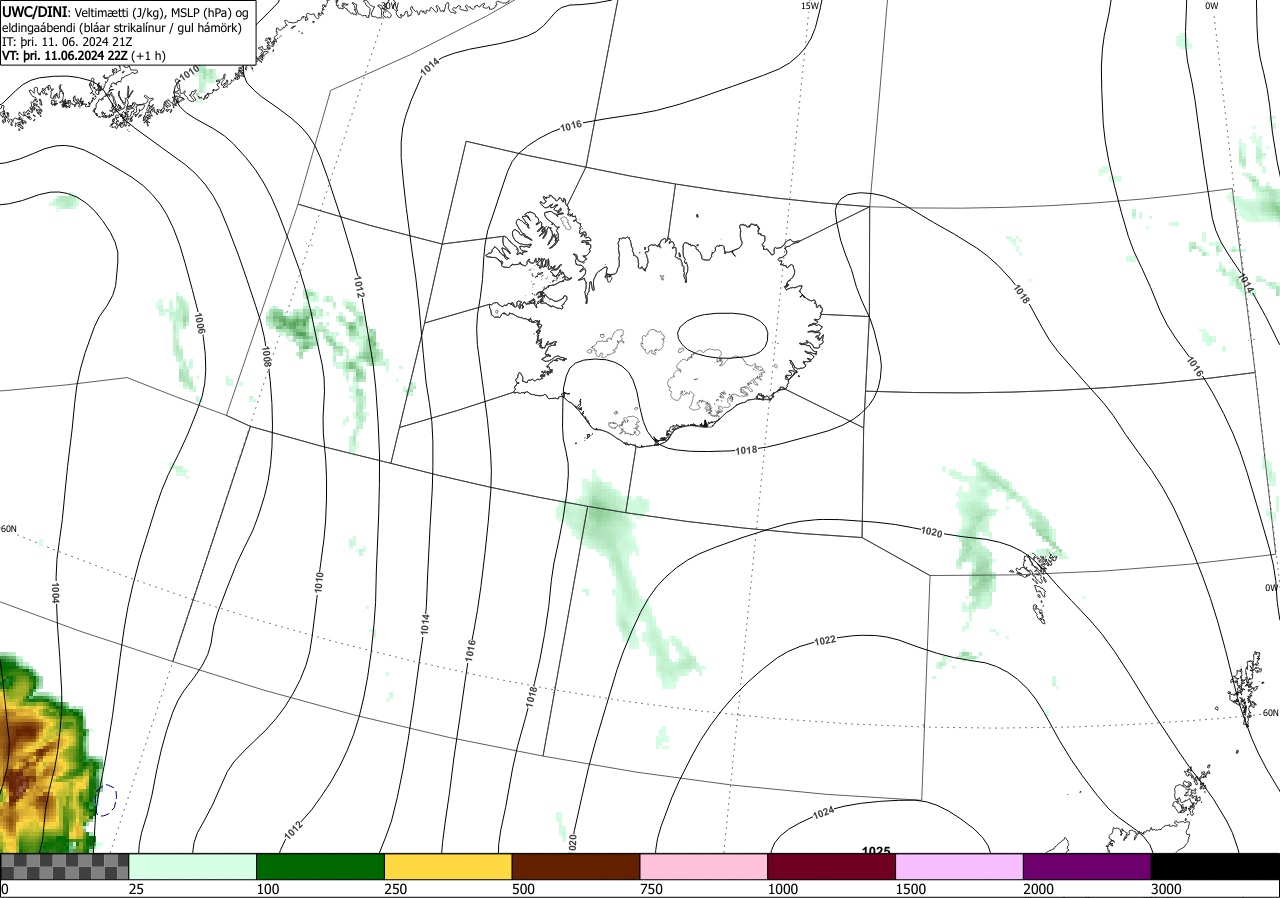1280x898 pixels.
Task: Select the light mint 25–100 legend swatch
Action: [193, 866]
